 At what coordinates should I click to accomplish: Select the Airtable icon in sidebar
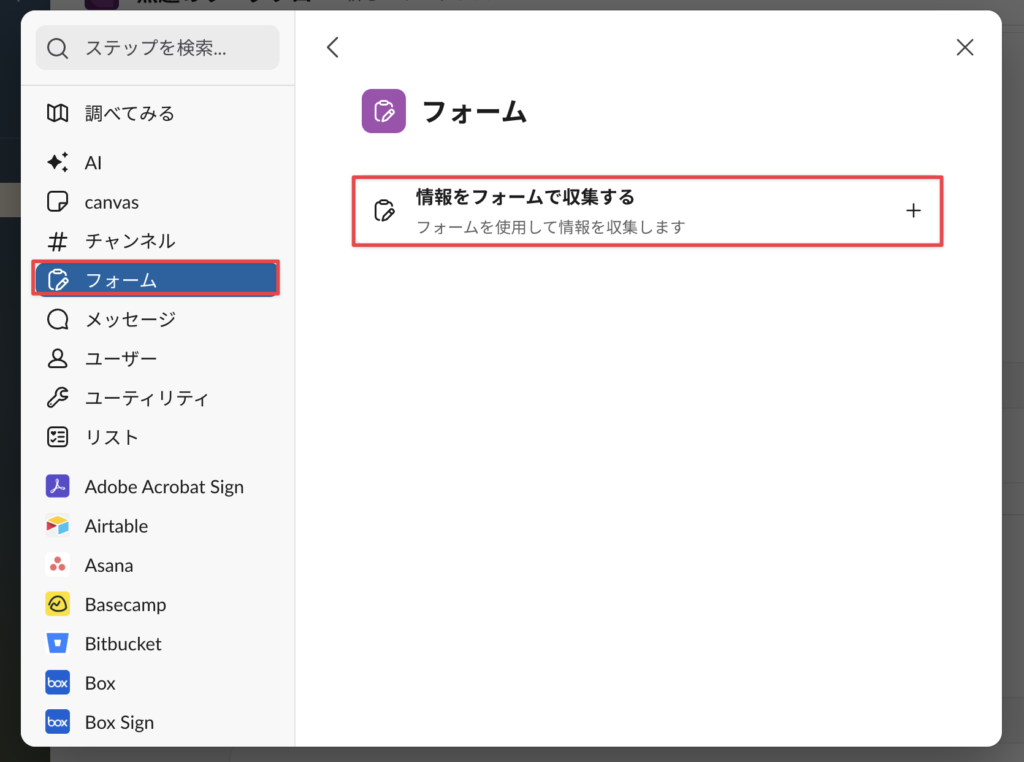(58, 526)
